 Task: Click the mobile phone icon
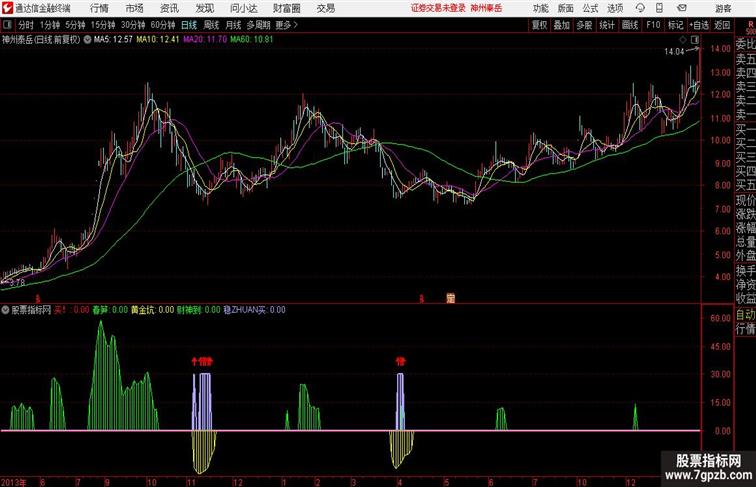[x=659, y=8]
